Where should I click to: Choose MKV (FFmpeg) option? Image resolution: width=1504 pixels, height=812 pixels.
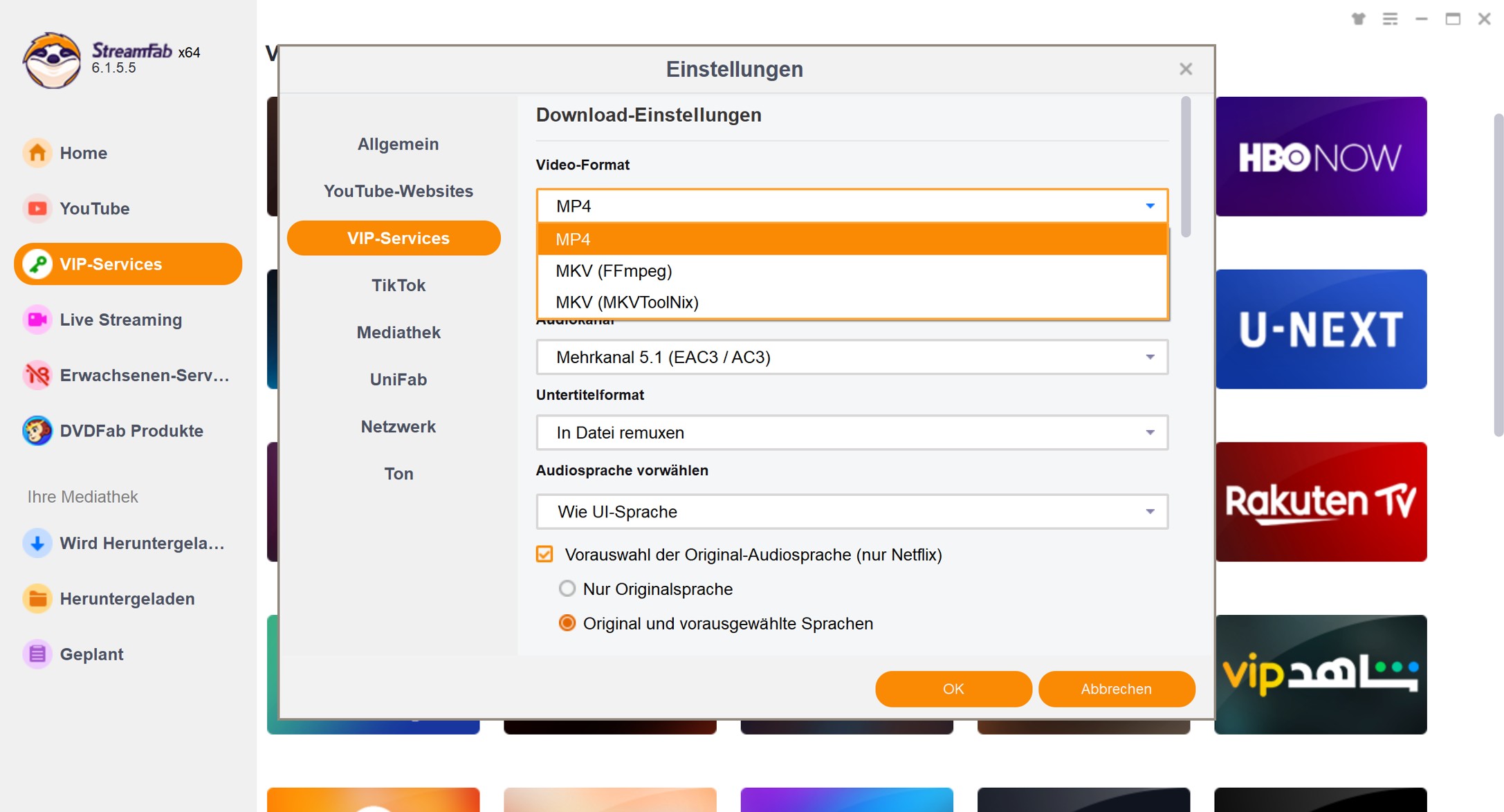pos(852,271)
